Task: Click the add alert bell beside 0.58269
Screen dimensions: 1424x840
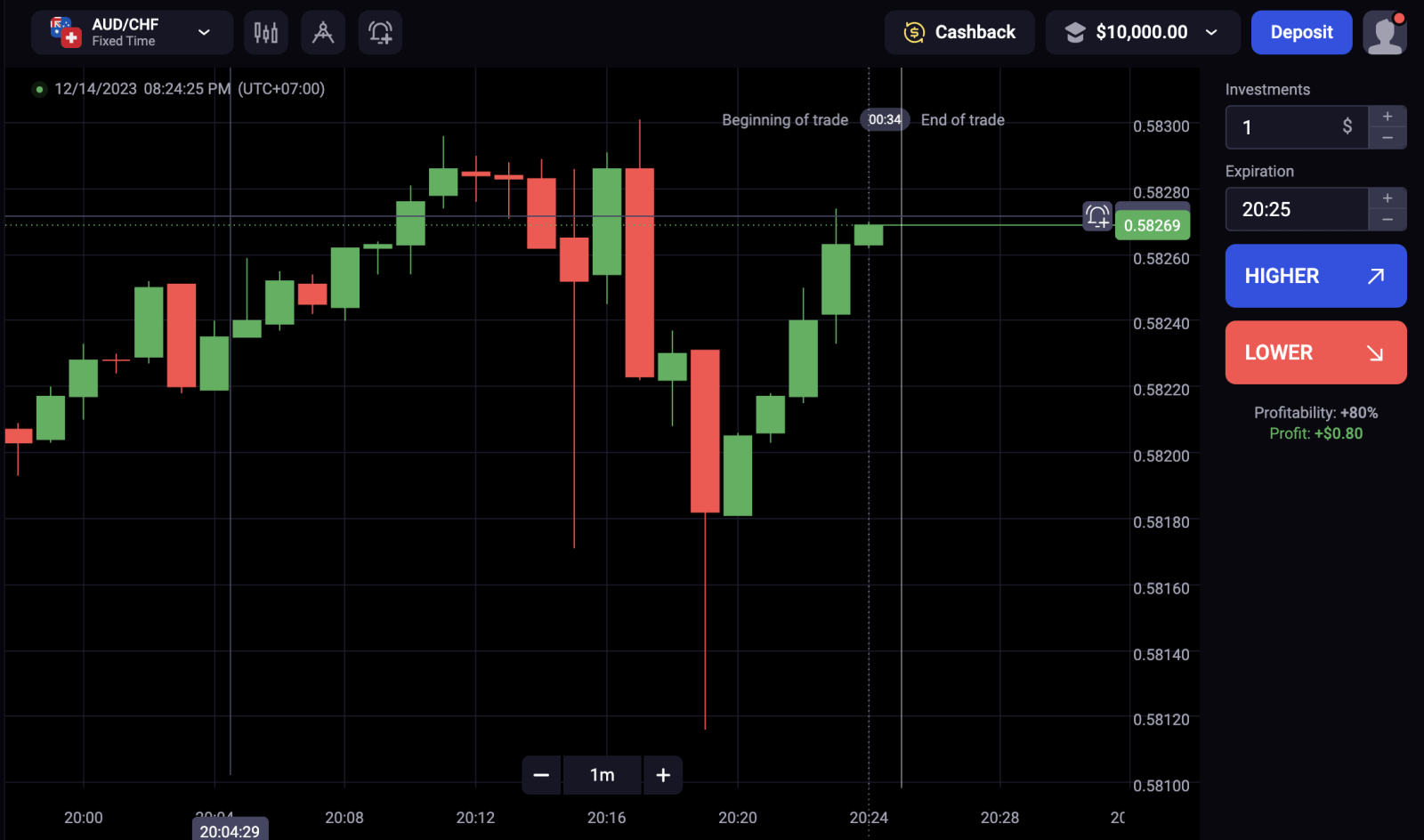Action: coord(1097,216)
